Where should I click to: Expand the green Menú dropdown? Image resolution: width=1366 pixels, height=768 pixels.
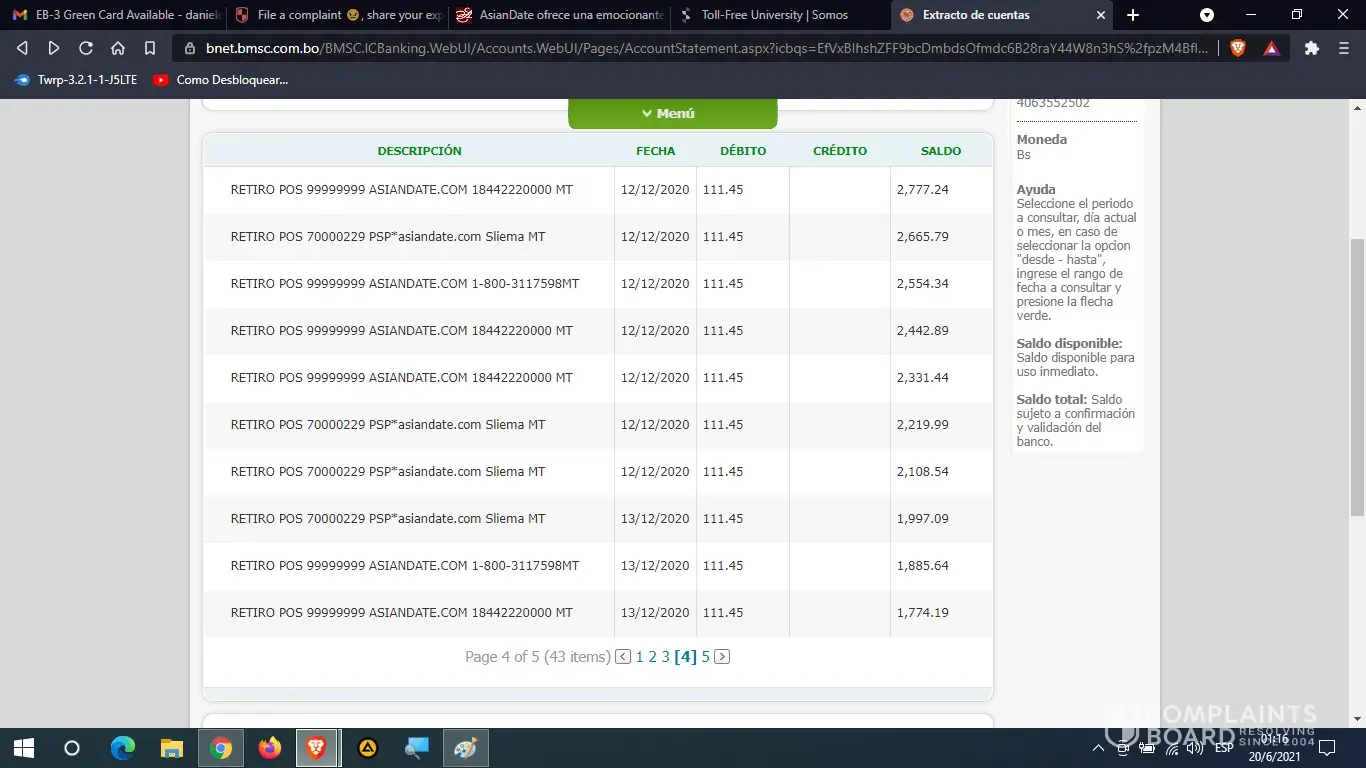tap(672, 114)
